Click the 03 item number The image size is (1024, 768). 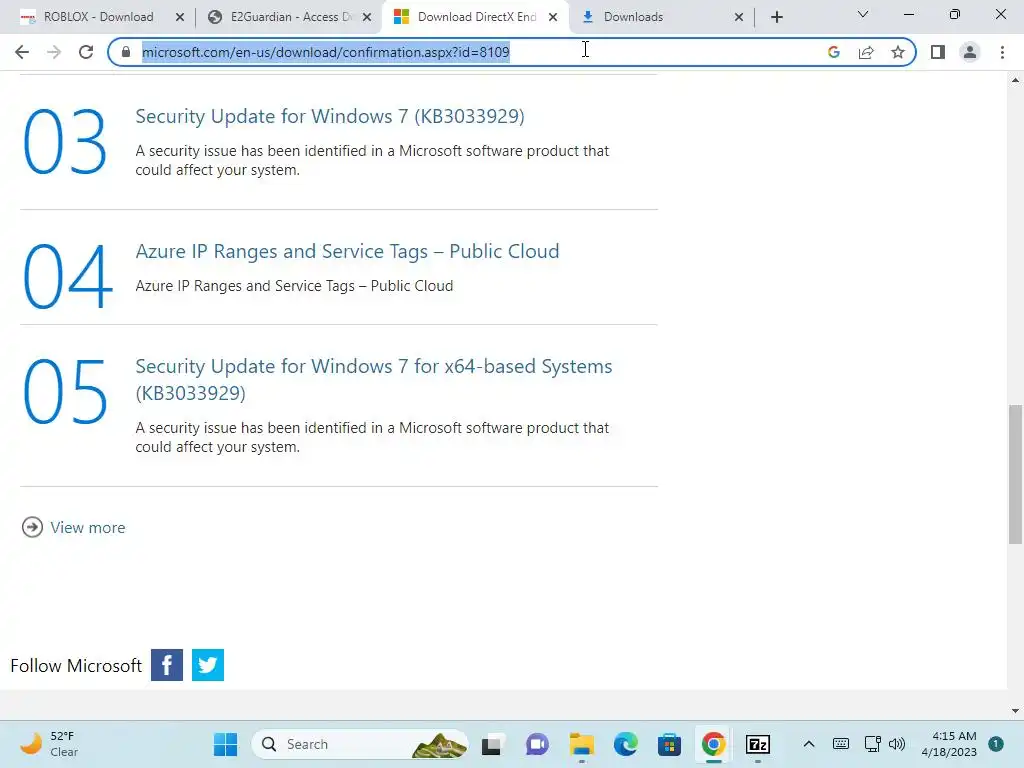(65, 142)
